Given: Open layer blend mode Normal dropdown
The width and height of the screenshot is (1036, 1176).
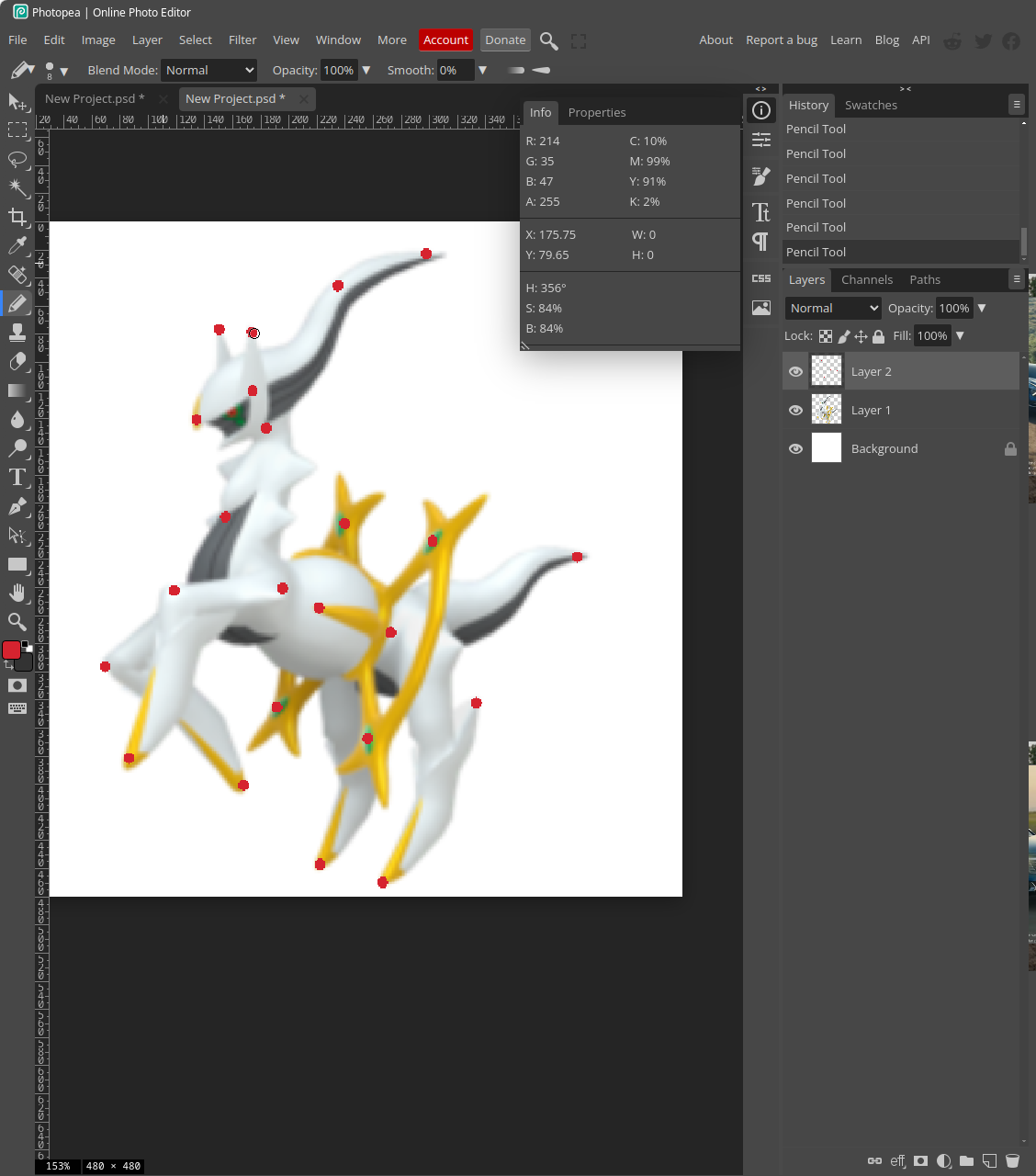Looking at the screenshot, I should coord(833,308).
